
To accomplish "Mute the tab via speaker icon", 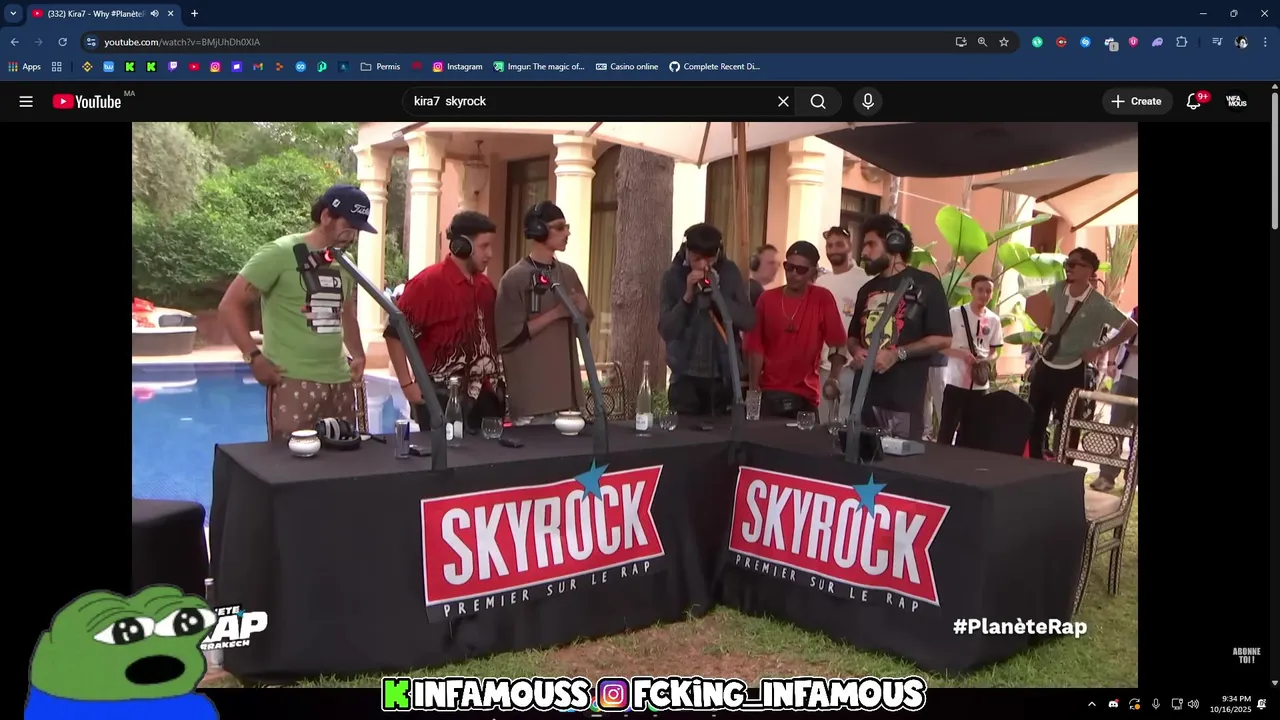I will (x=154, y=13).
